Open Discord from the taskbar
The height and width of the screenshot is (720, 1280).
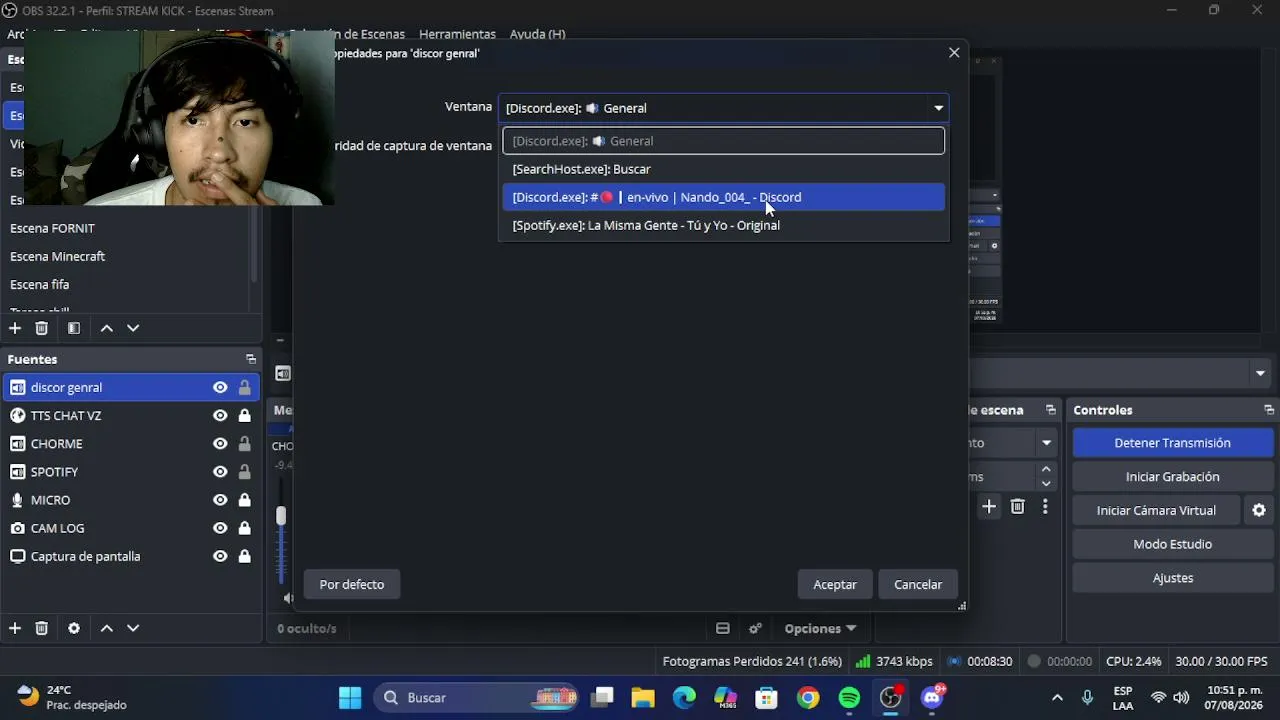(932, 698)
